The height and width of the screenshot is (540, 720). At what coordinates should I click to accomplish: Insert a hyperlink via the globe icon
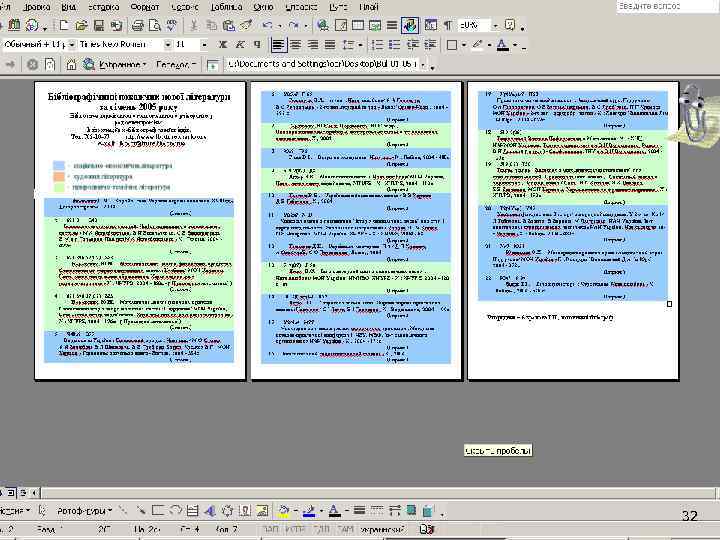click(323, 26)
